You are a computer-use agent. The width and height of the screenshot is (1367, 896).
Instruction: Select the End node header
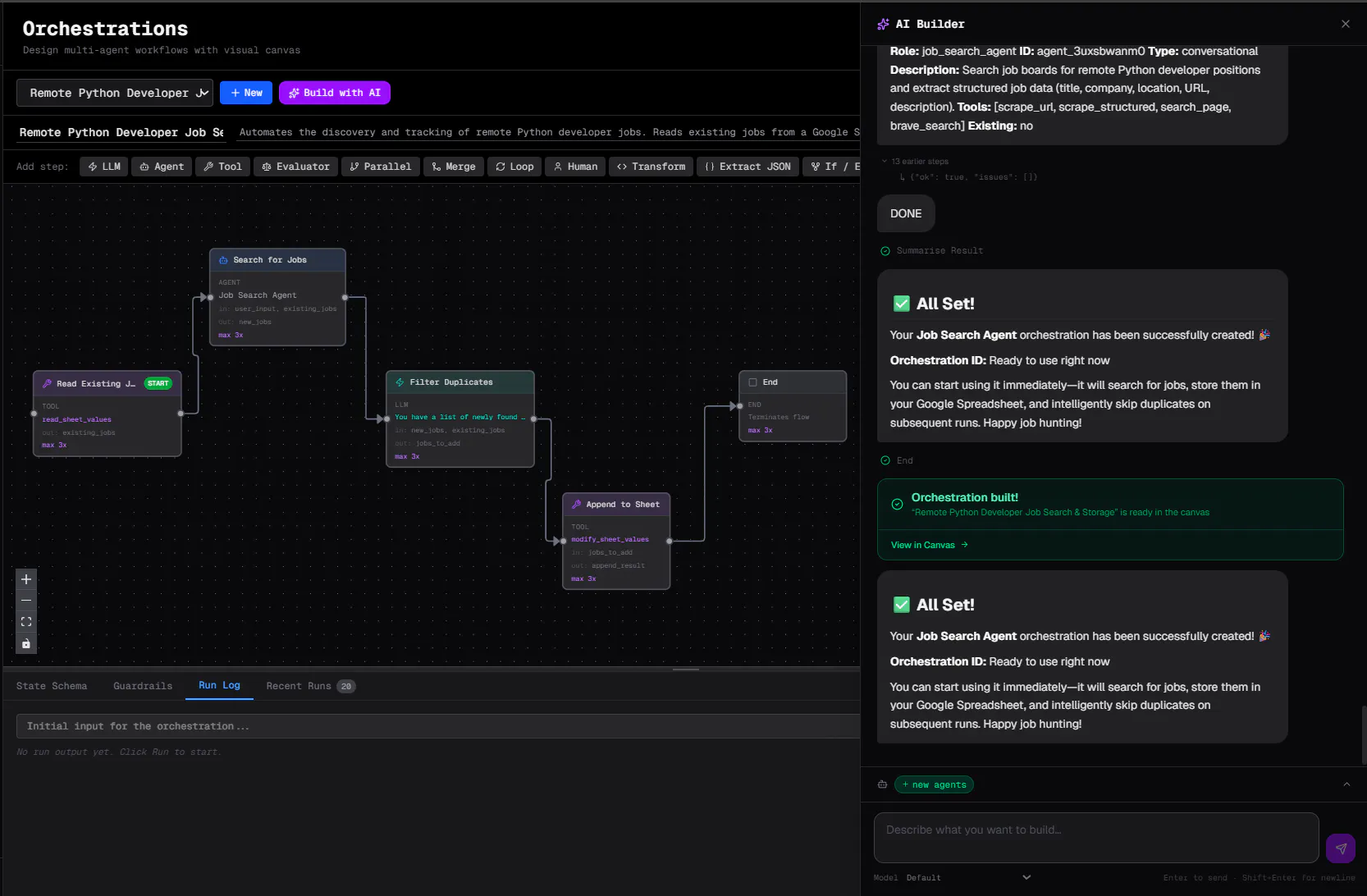[x=793, y=382]
